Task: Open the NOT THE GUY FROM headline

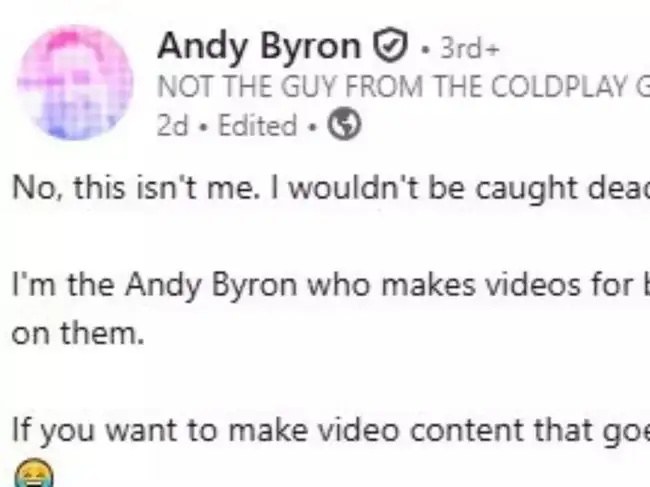Action: 403,87
